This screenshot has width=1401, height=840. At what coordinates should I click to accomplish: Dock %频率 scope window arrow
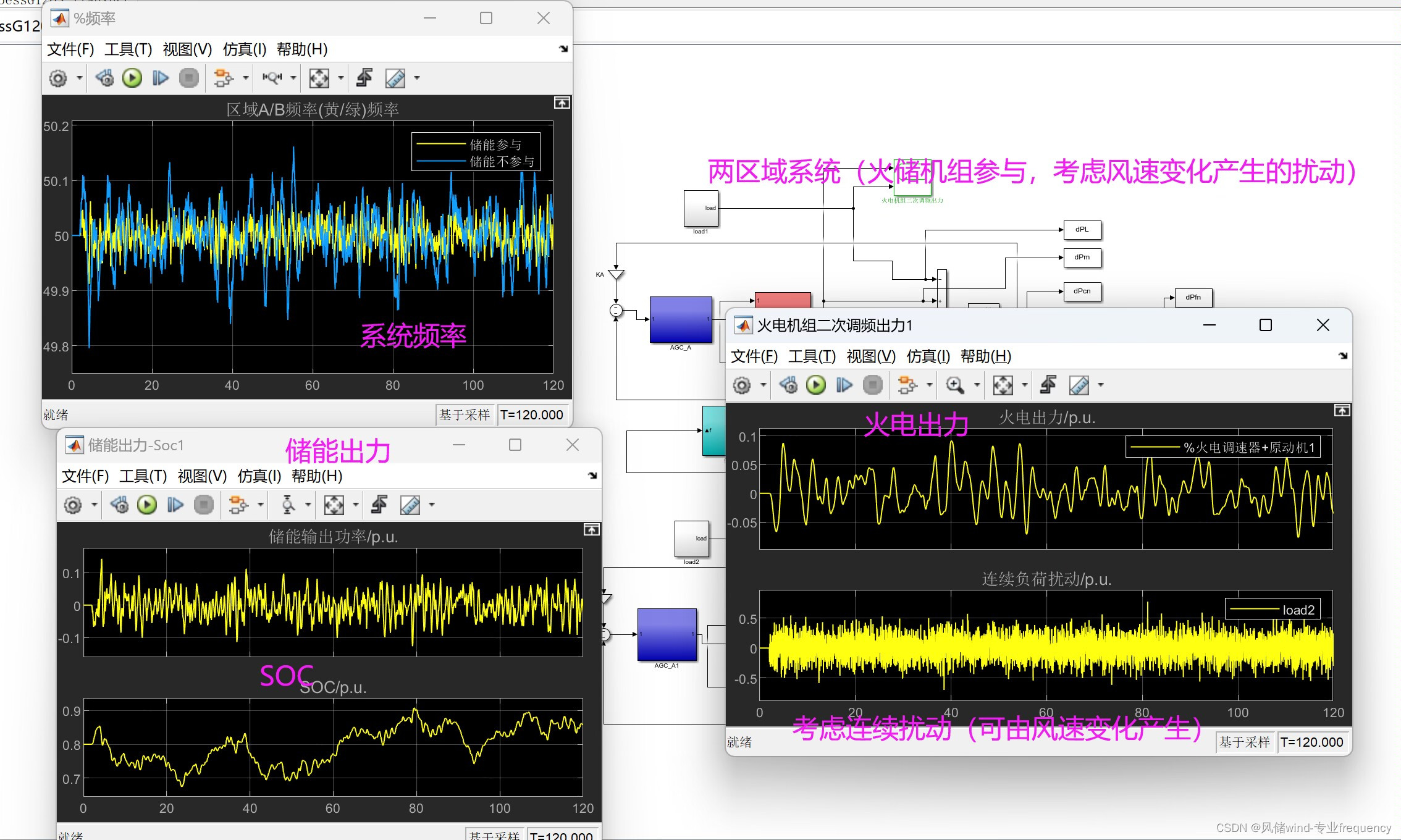pyautogui.click(x=563, y=49)
